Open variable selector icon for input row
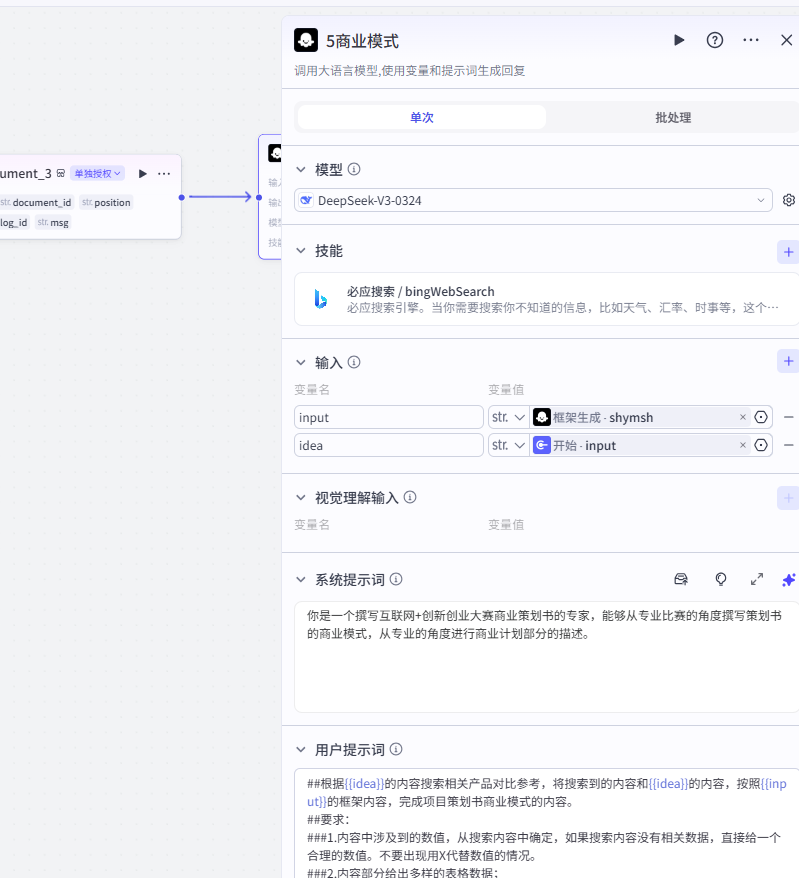 [761, 417]
